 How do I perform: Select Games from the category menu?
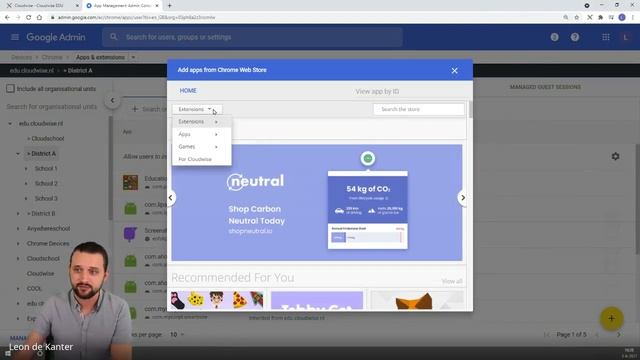tap(202, 147)
